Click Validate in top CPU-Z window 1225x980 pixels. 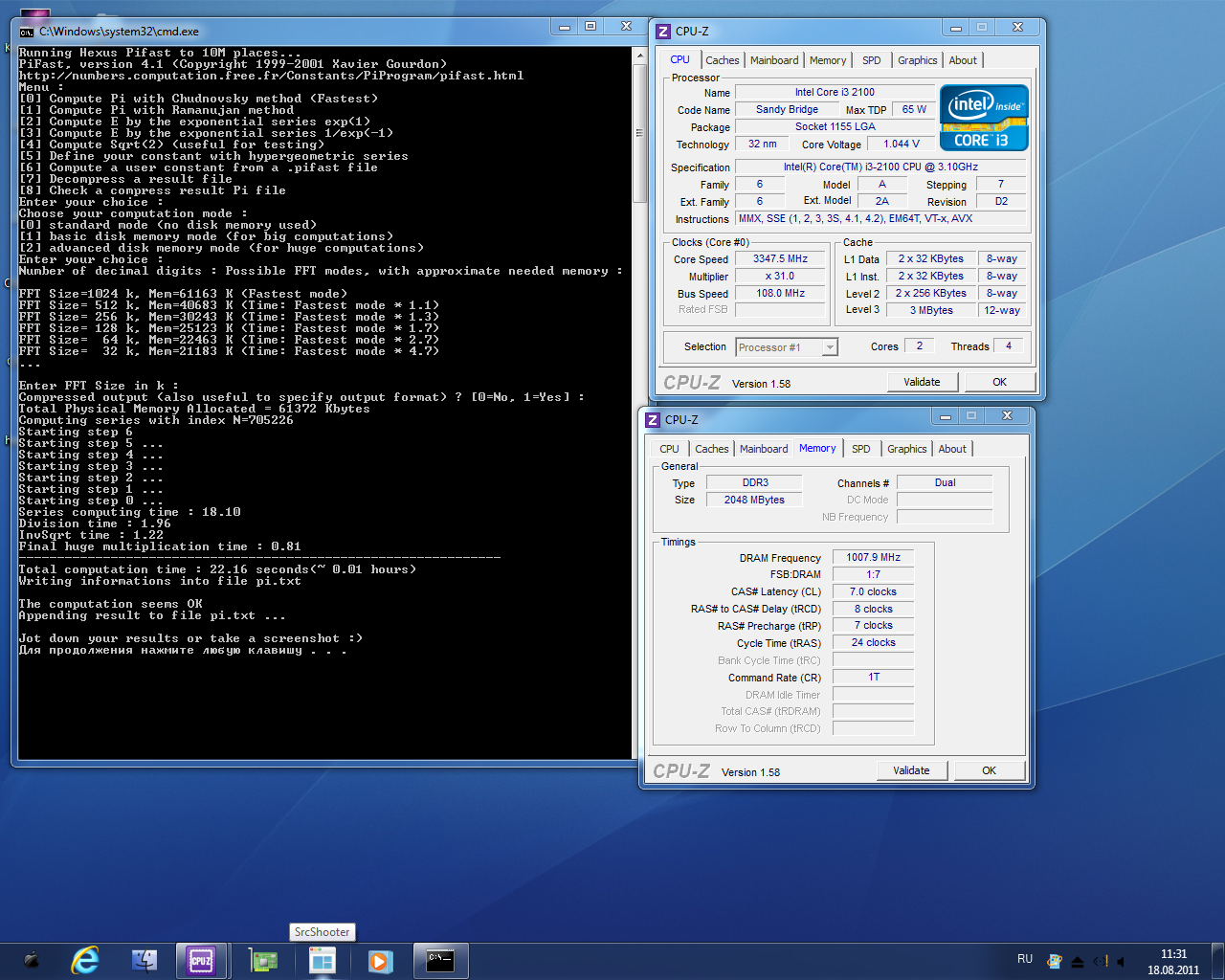[x=922, y=382]
